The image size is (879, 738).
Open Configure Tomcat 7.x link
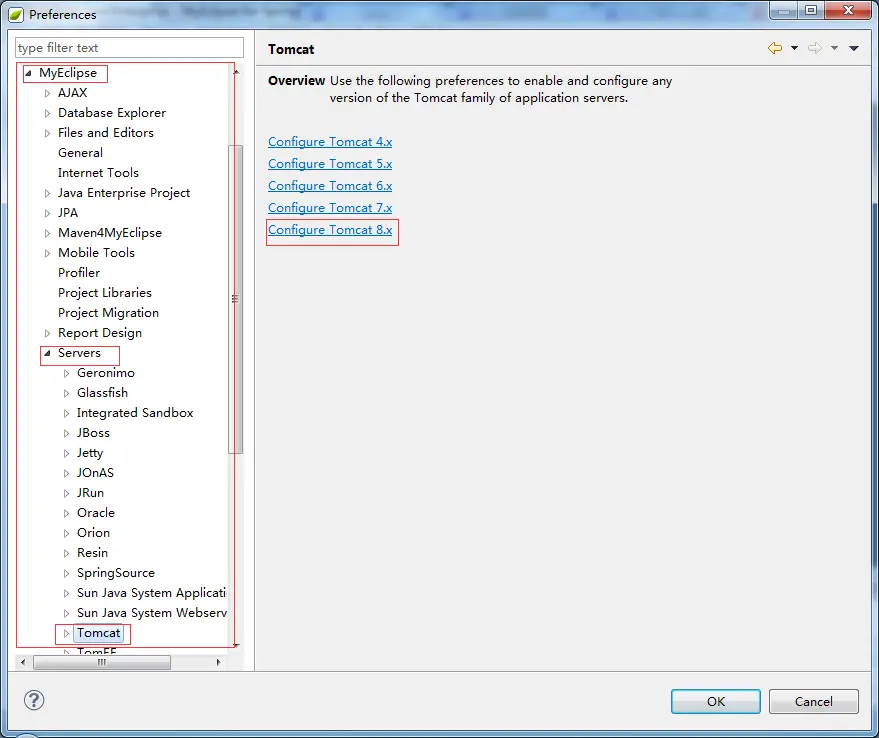click(330, 207)
